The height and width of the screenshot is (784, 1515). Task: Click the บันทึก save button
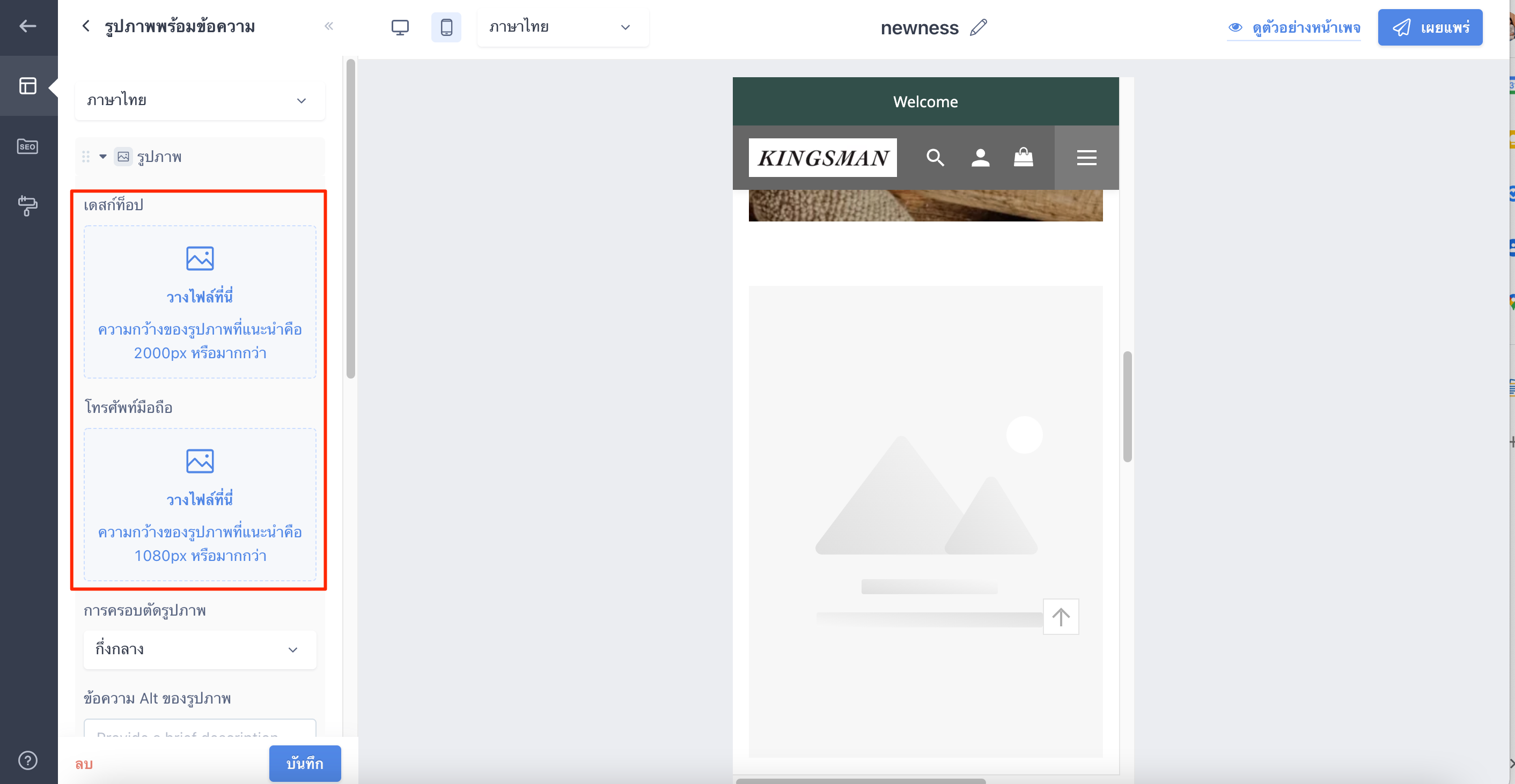click(x=305, y=763)
